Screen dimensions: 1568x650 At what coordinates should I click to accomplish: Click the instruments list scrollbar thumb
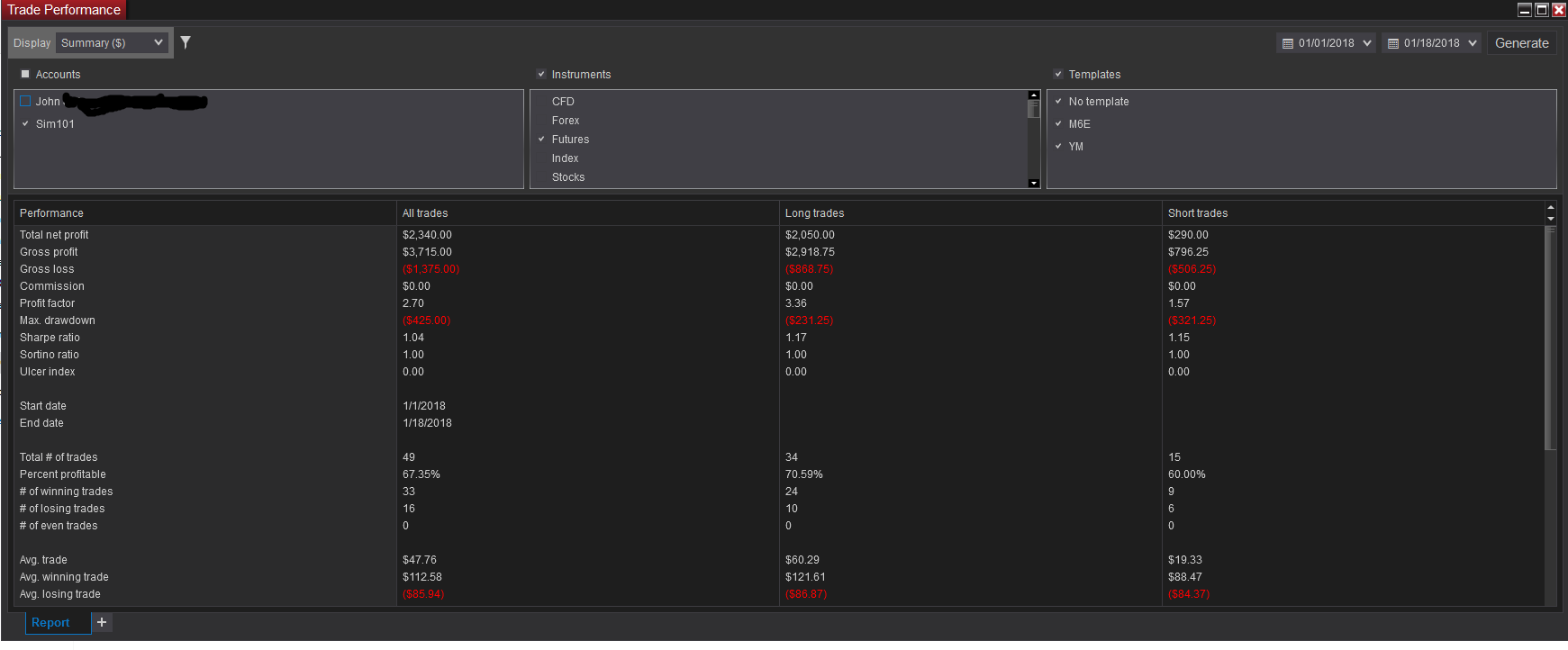(x=1034, y=109)
